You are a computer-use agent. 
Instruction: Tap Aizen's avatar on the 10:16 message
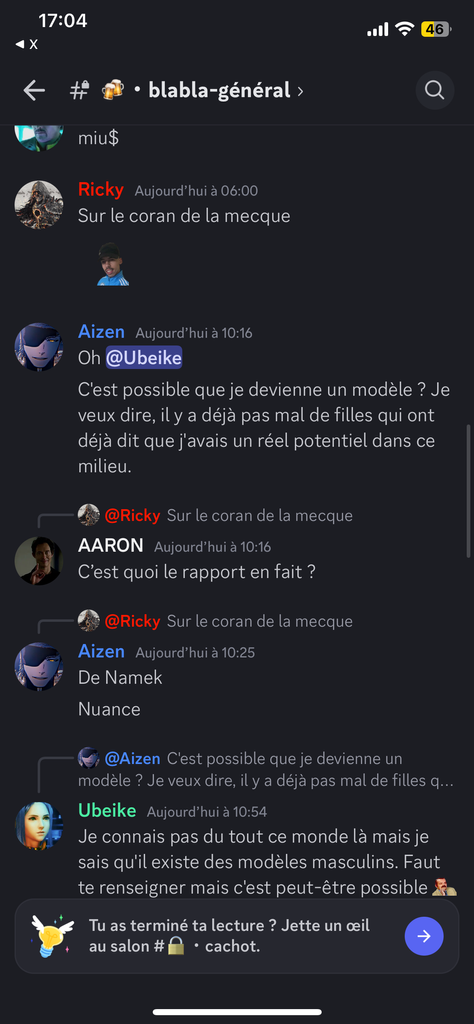39,347
